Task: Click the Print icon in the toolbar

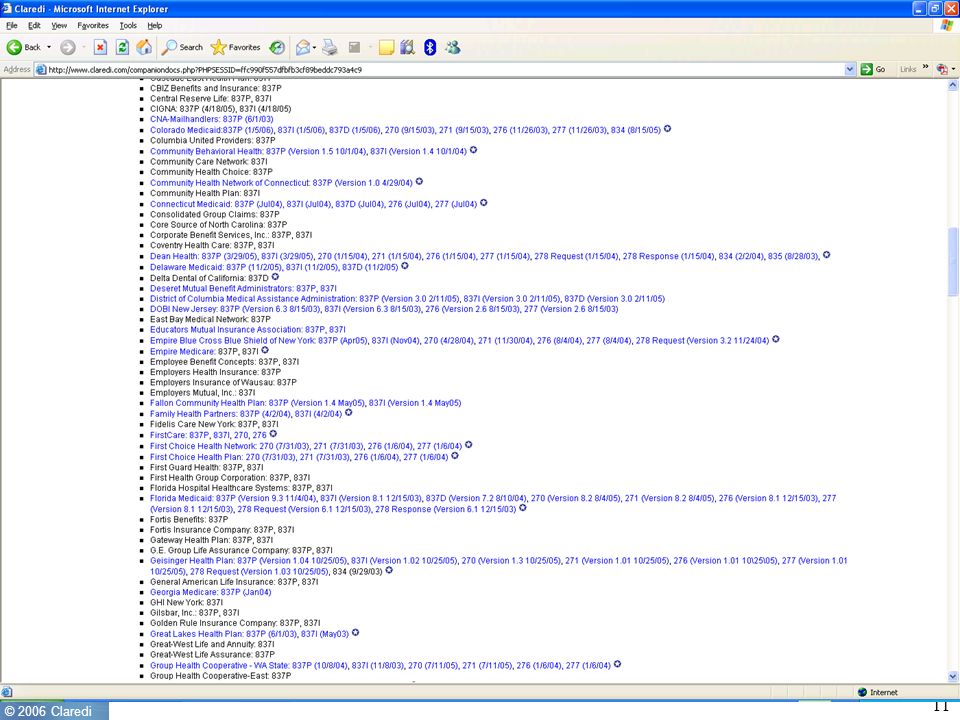Action: 330,47
